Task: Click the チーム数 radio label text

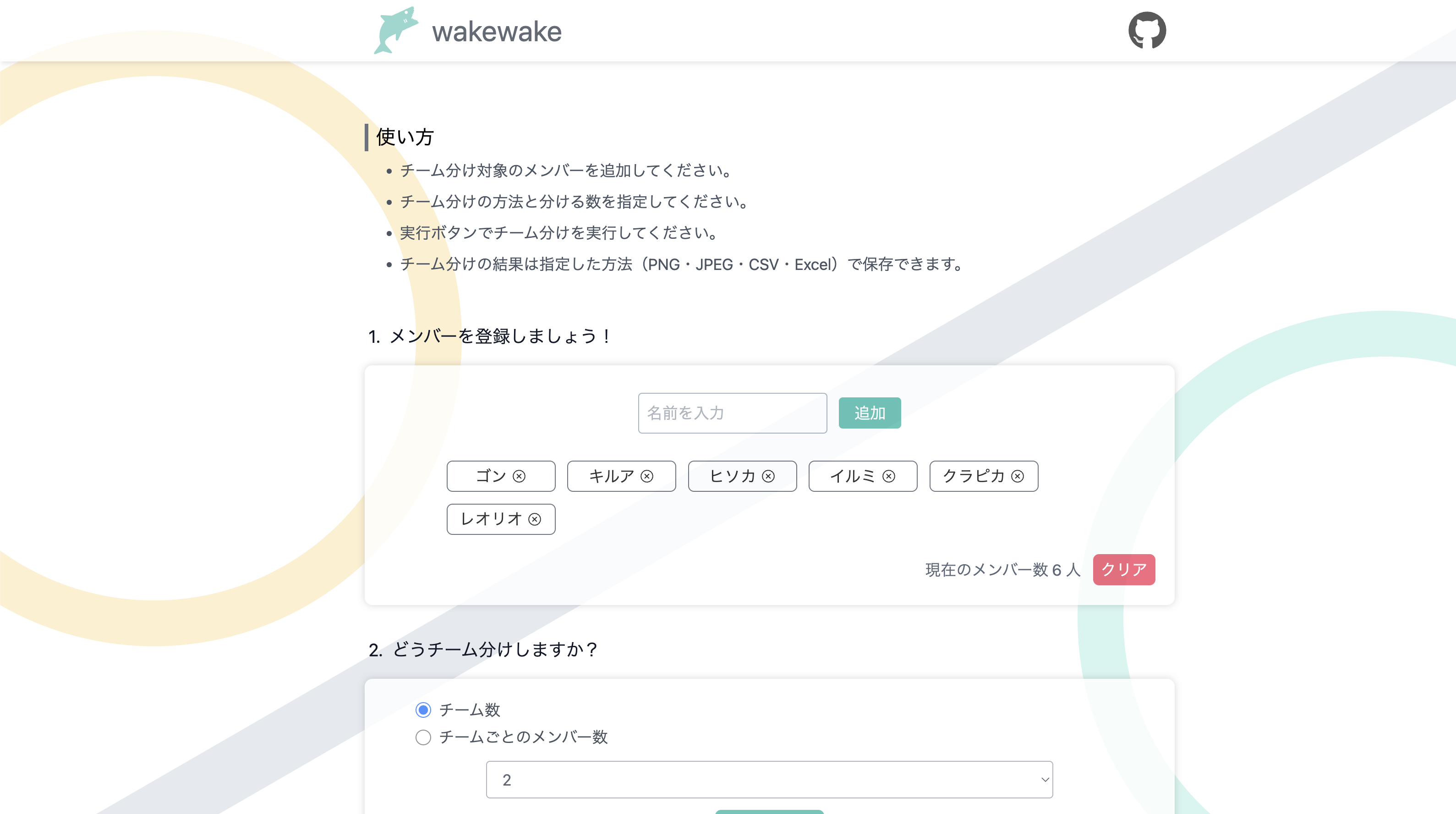Action: tap(470, 710)
